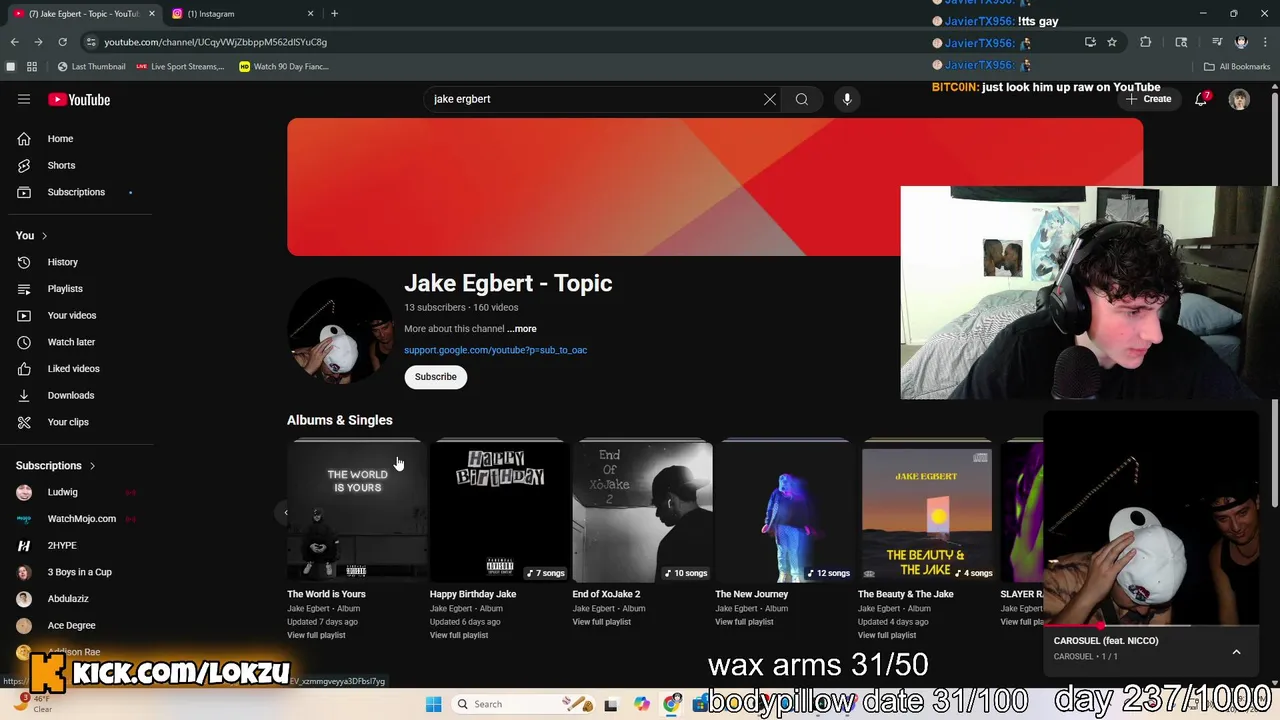Open The New Journey album cover

pos(785,511)
